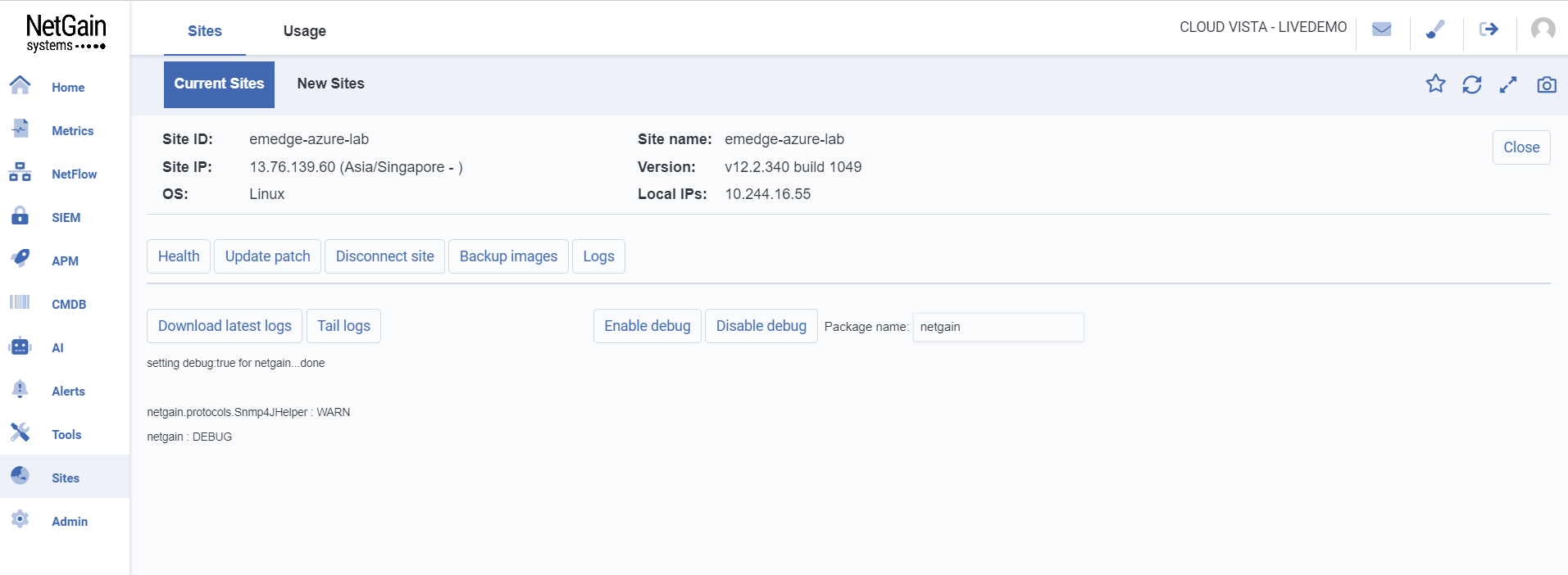Open the Metrics menu label
This screenshot has width=1568, height=575.
point(72,131)
